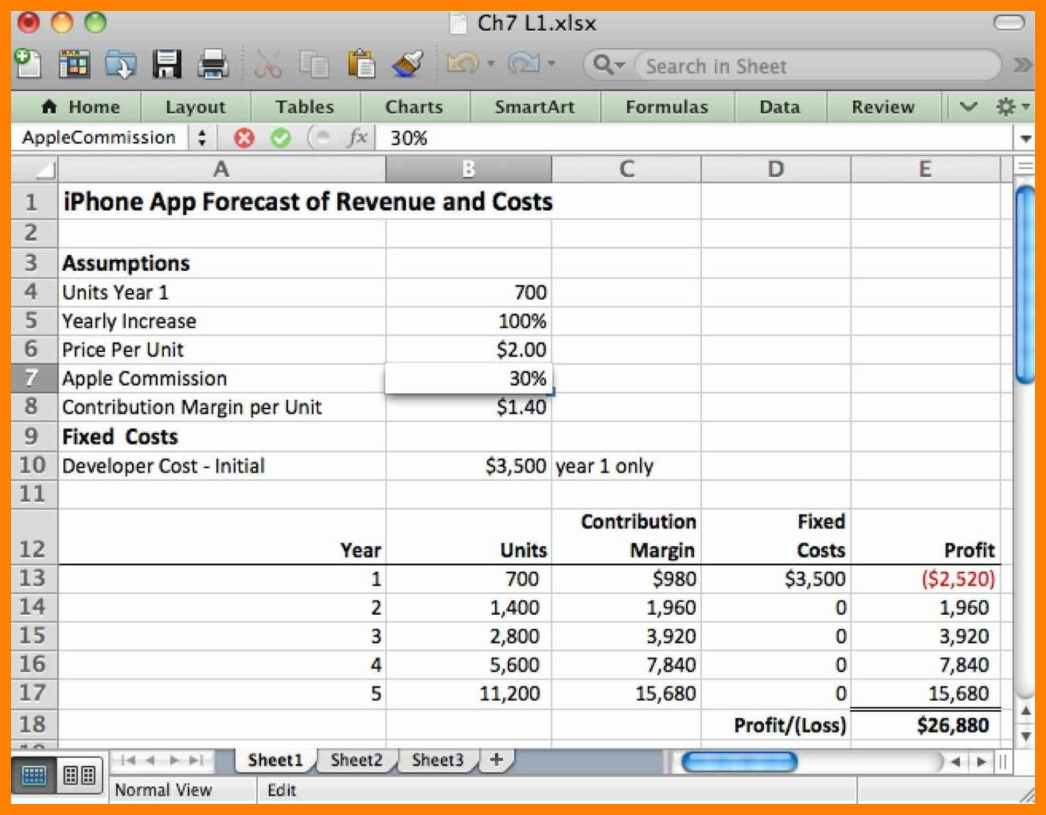Image resolution: width=1046 pixels, height=815 pixels.
Task: Jump to first sheet navigation arrow
Action: tap(127, 760)
